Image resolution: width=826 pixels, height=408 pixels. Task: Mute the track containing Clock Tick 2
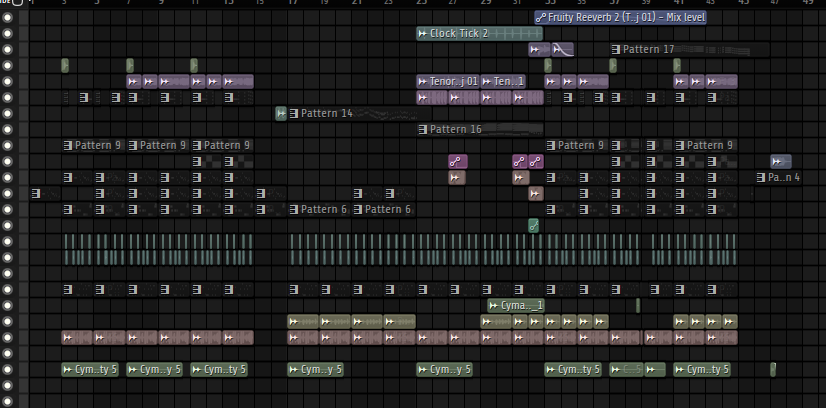tap(7, 34)
